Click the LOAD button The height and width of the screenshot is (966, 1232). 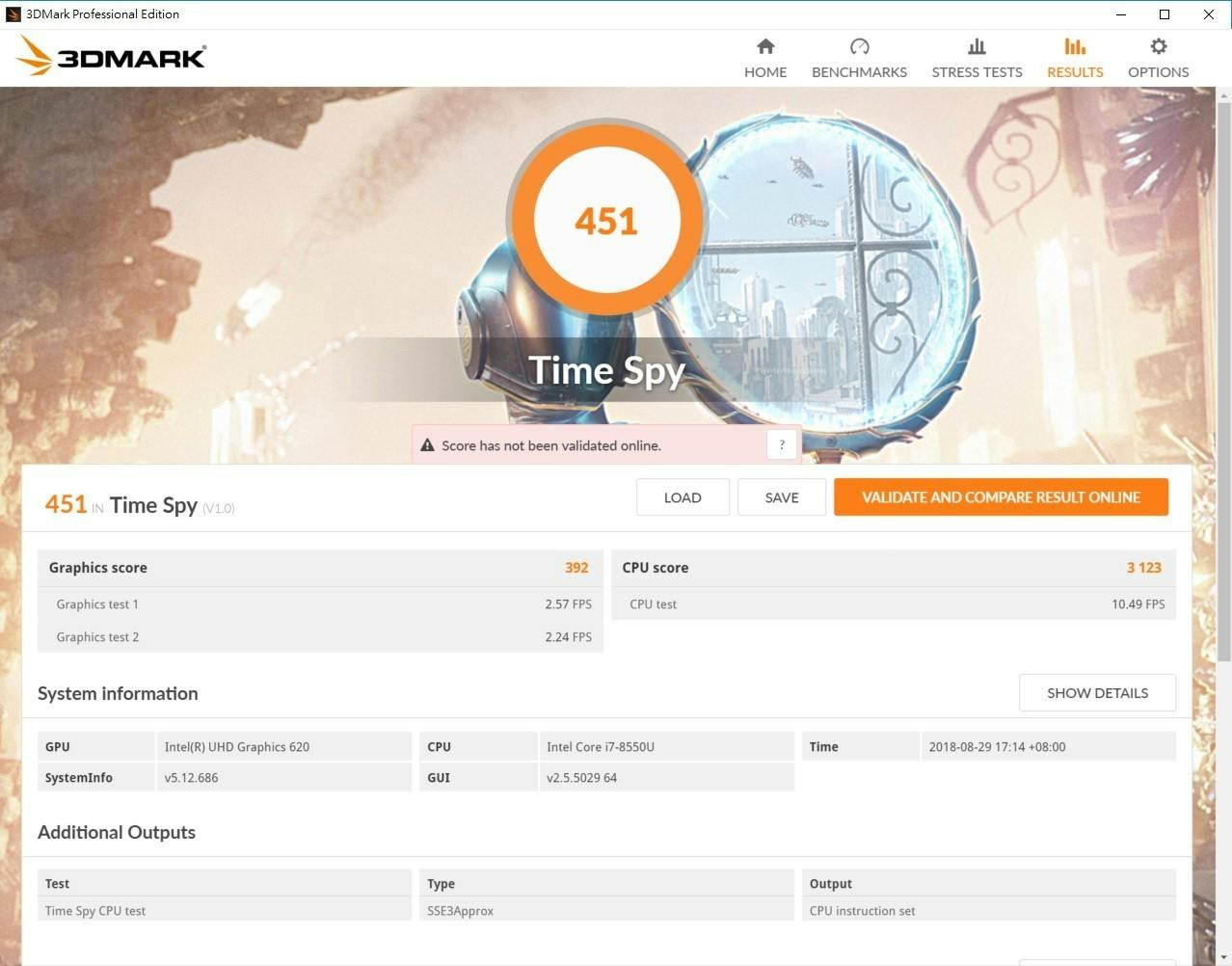click(x=683, y=497)
